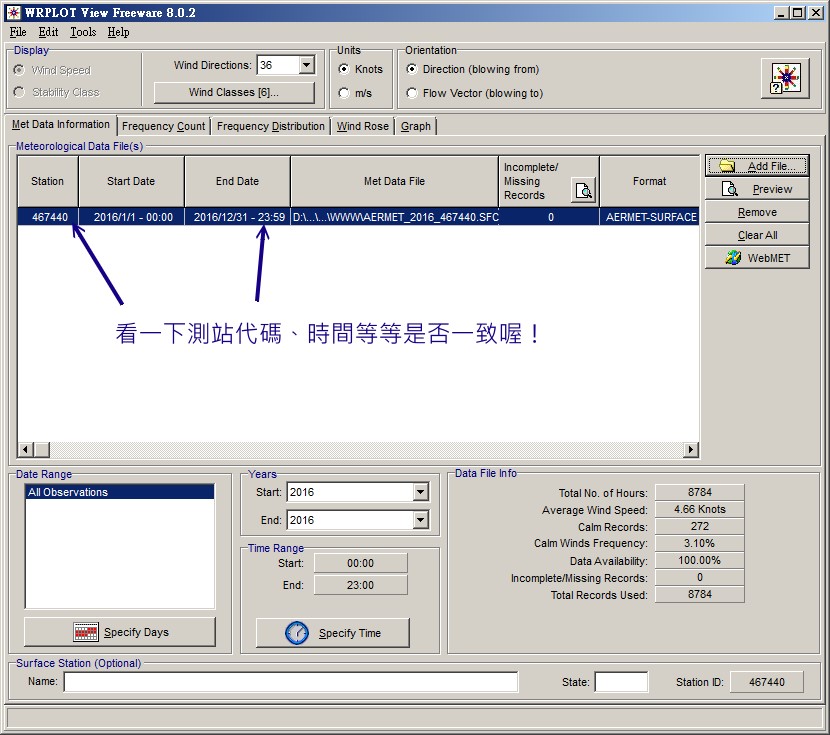830x735 pixels.
Task: Click the file list right scroll arrow
Action: [691, 450]
